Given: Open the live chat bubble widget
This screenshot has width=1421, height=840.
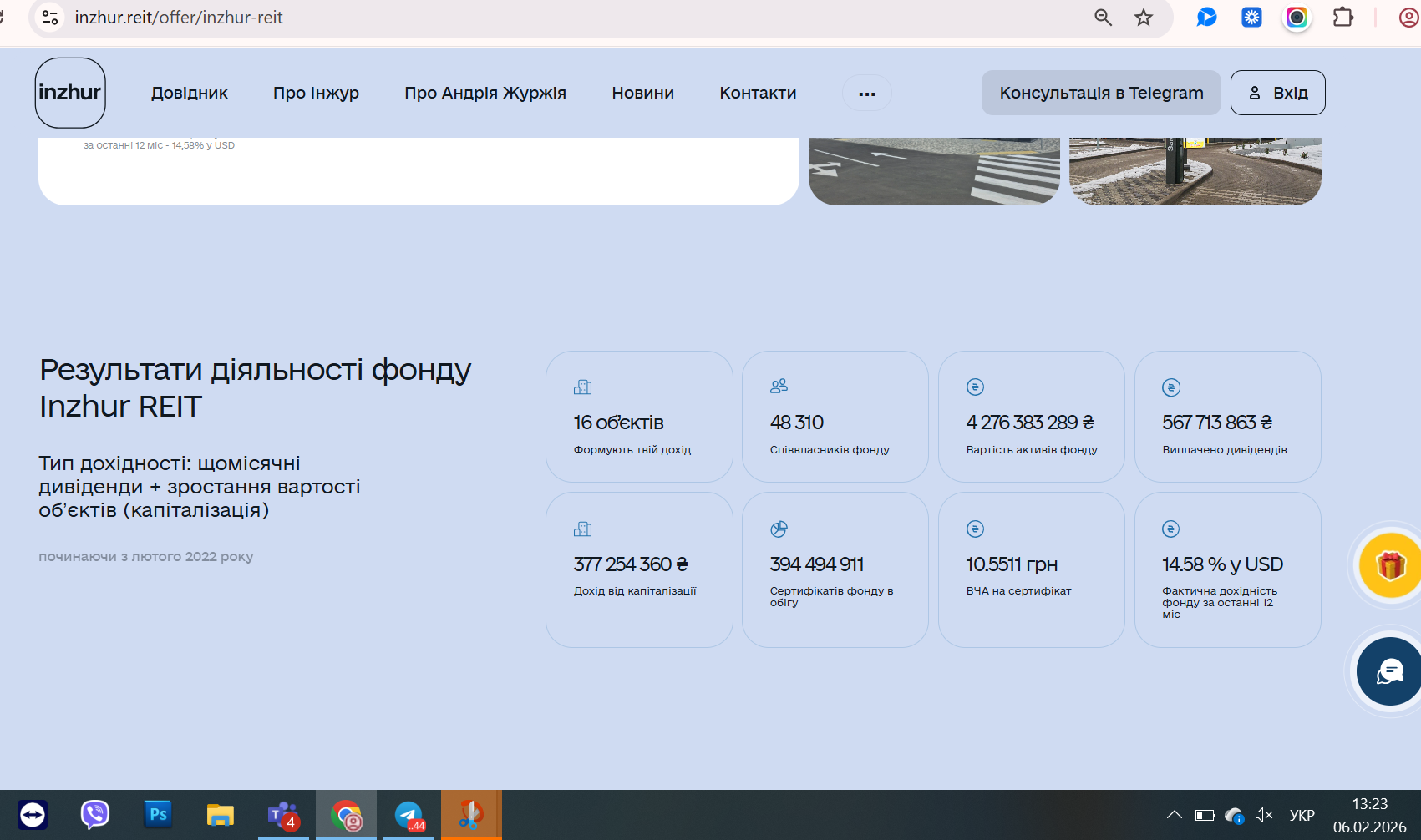Looking at the screenshot, I should [x=1390, y=671].
